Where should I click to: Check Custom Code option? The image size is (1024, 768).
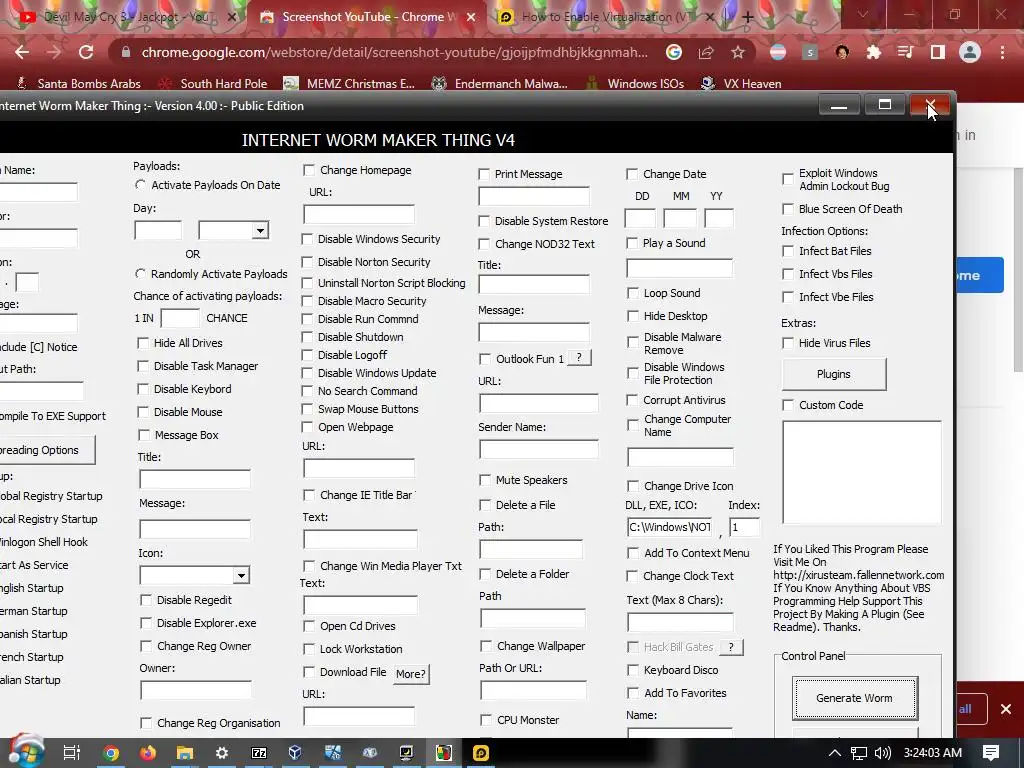coord(788,405)
